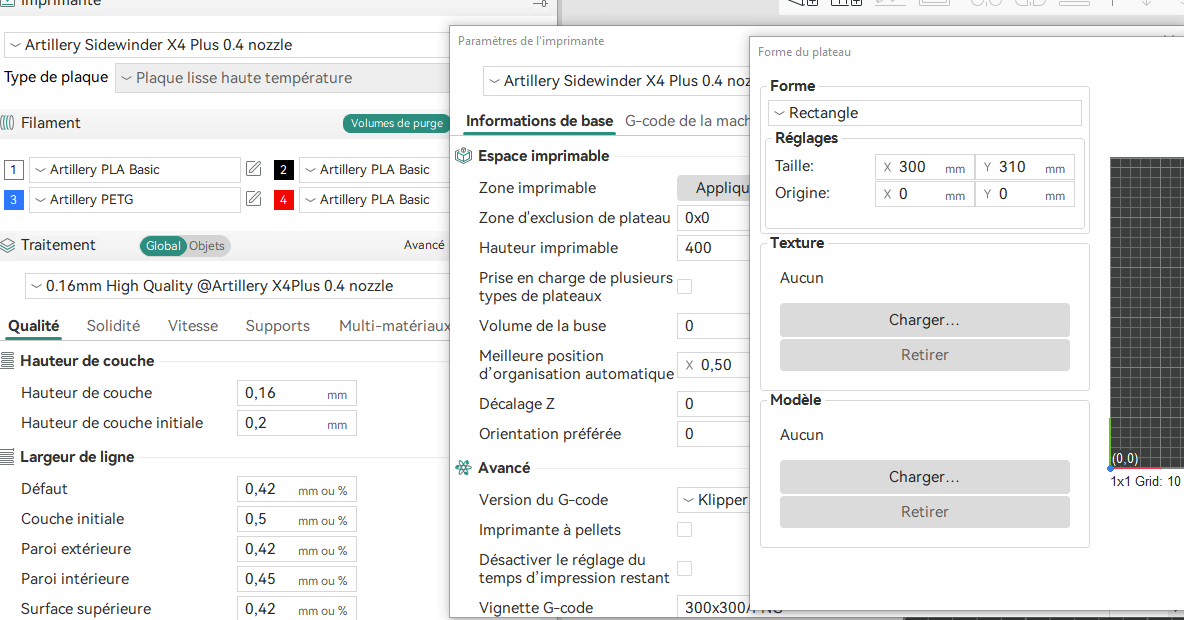Image resolution: width=1184 pixels, height=620 pixels.
Task: Click the Décalage Z field
Action: (x=714, y=404)
